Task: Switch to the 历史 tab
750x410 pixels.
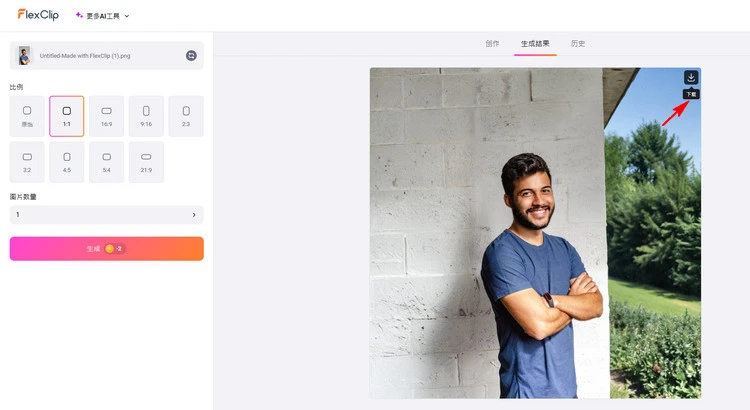Action: [x=578, y=44]
